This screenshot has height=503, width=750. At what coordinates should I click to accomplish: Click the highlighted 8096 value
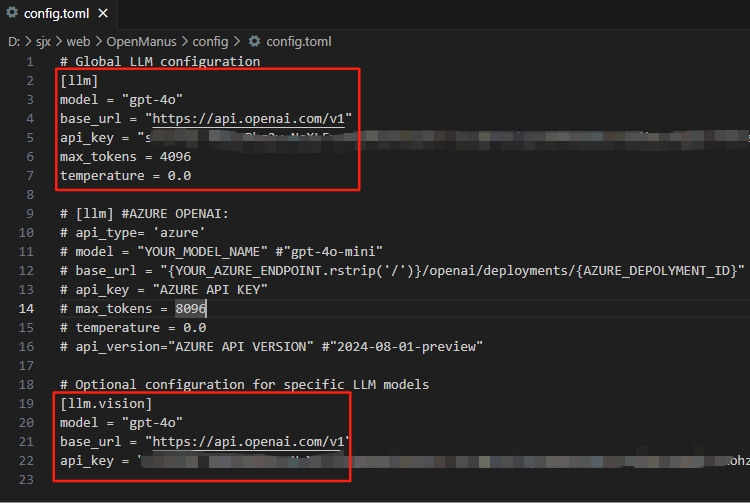pyautogui.click(x=190, y=309)
